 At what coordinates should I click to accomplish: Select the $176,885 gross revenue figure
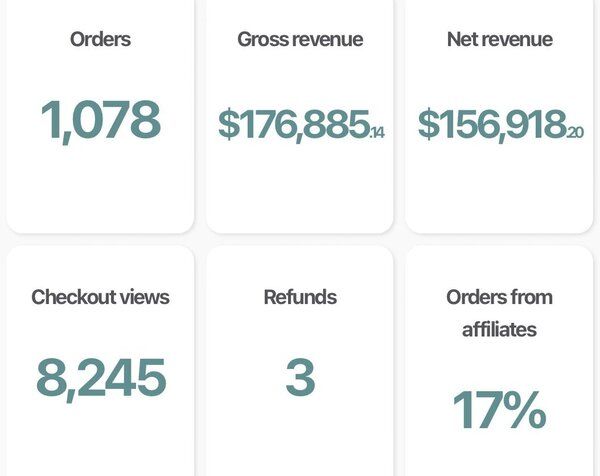(294, 124)
